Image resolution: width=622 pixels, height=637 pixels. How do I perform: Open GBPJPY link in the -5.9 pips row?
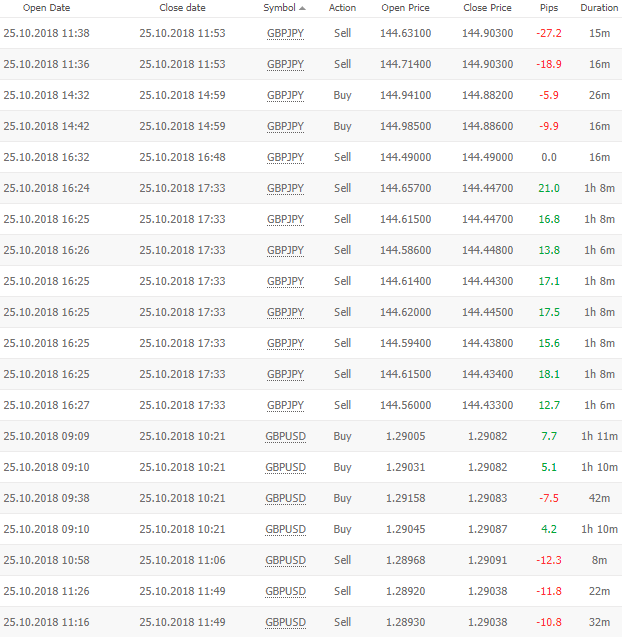coord(285,95)
